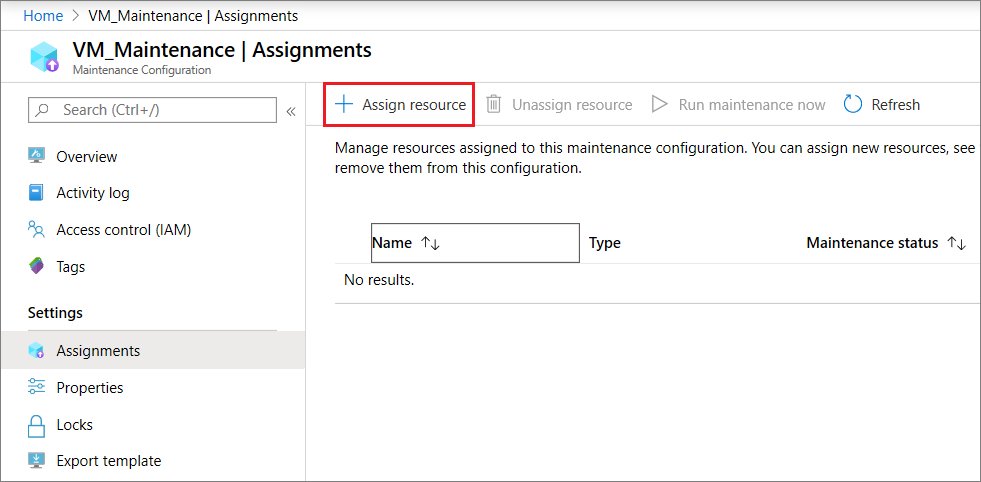981x482 pixels.
Task: Click the Type column header
Action: coord(605,243)
